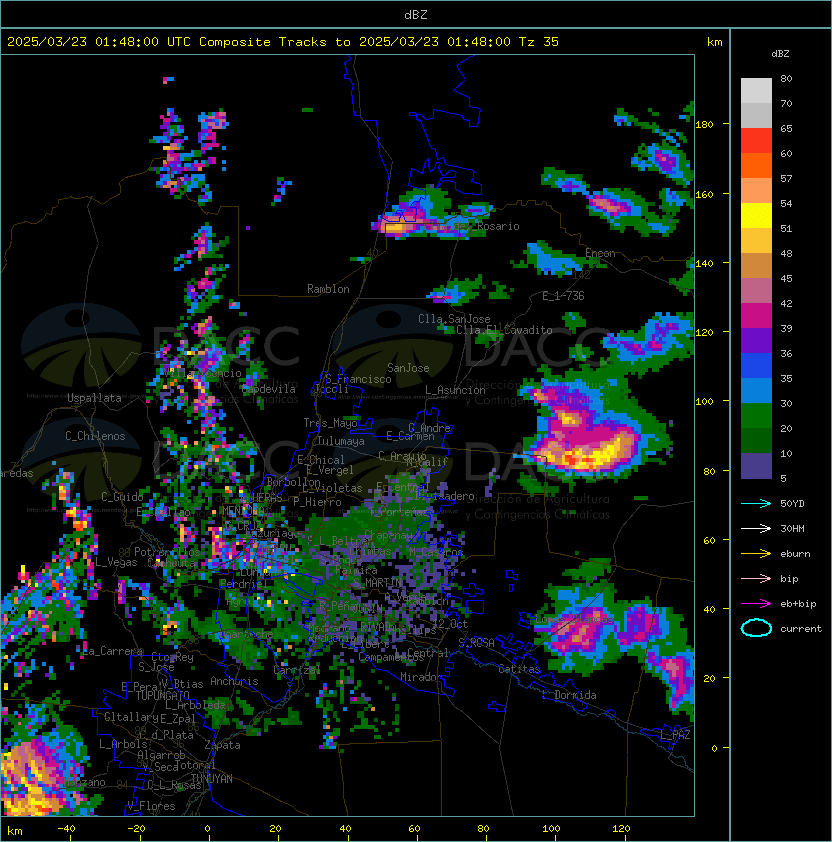Click the 'Encon' map label

600,253
